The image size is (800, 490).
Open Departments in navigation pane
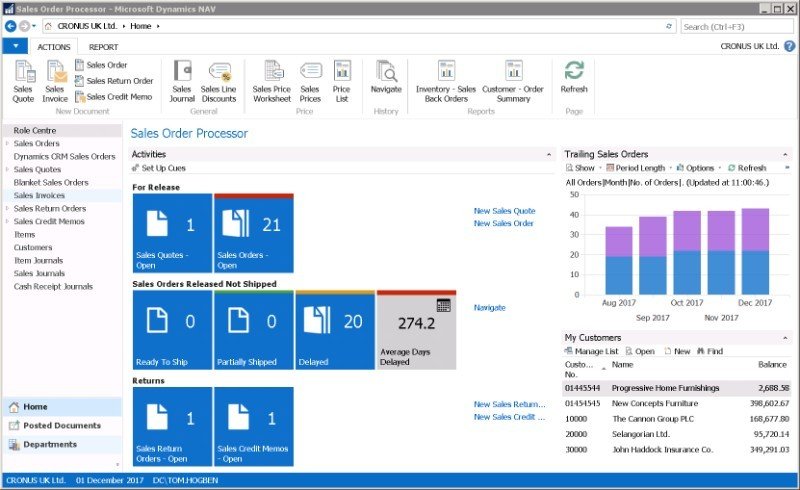[x=61, y=445]
